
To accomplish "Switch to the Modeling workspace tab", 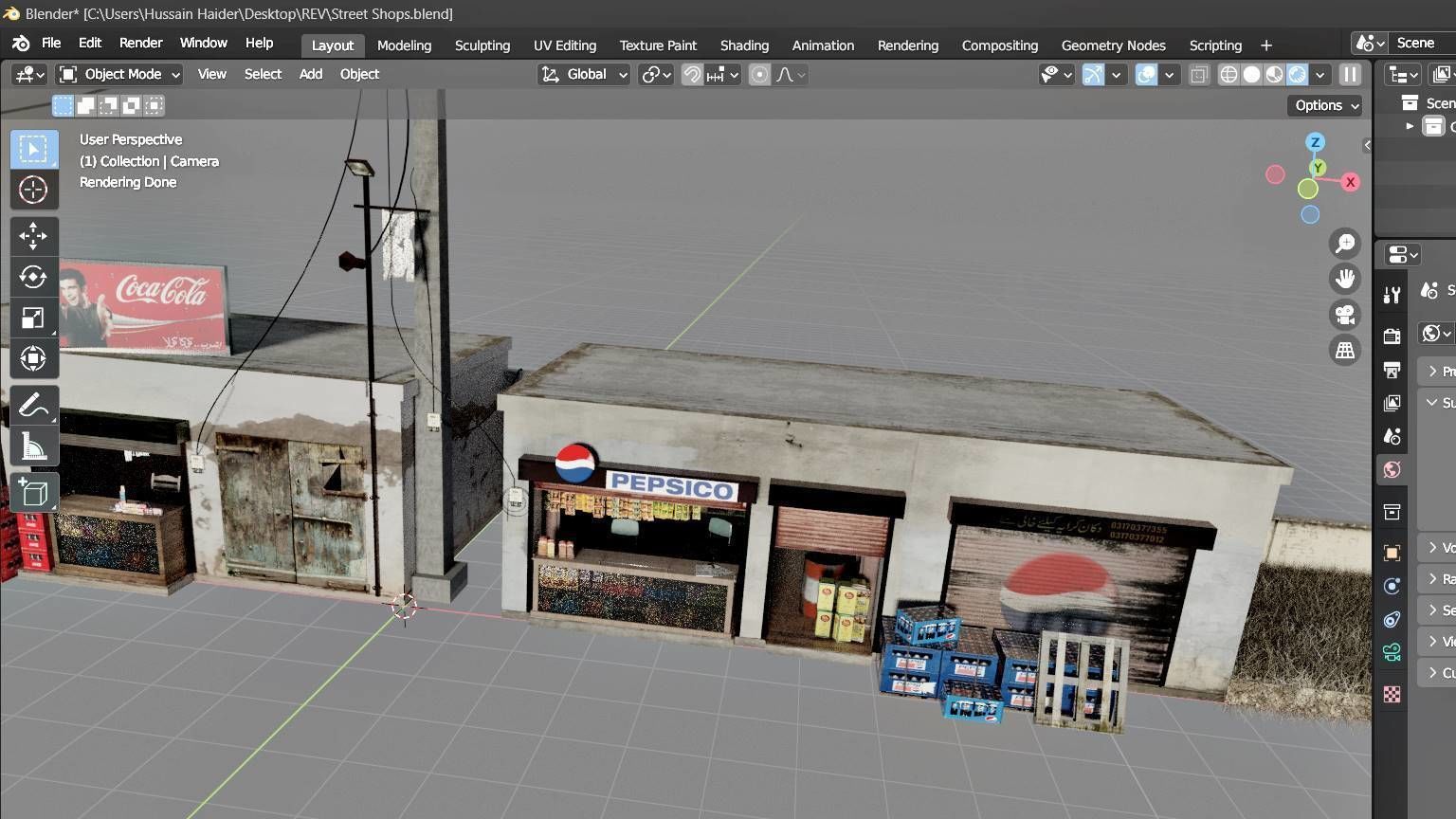I will [x=404, y=45].
